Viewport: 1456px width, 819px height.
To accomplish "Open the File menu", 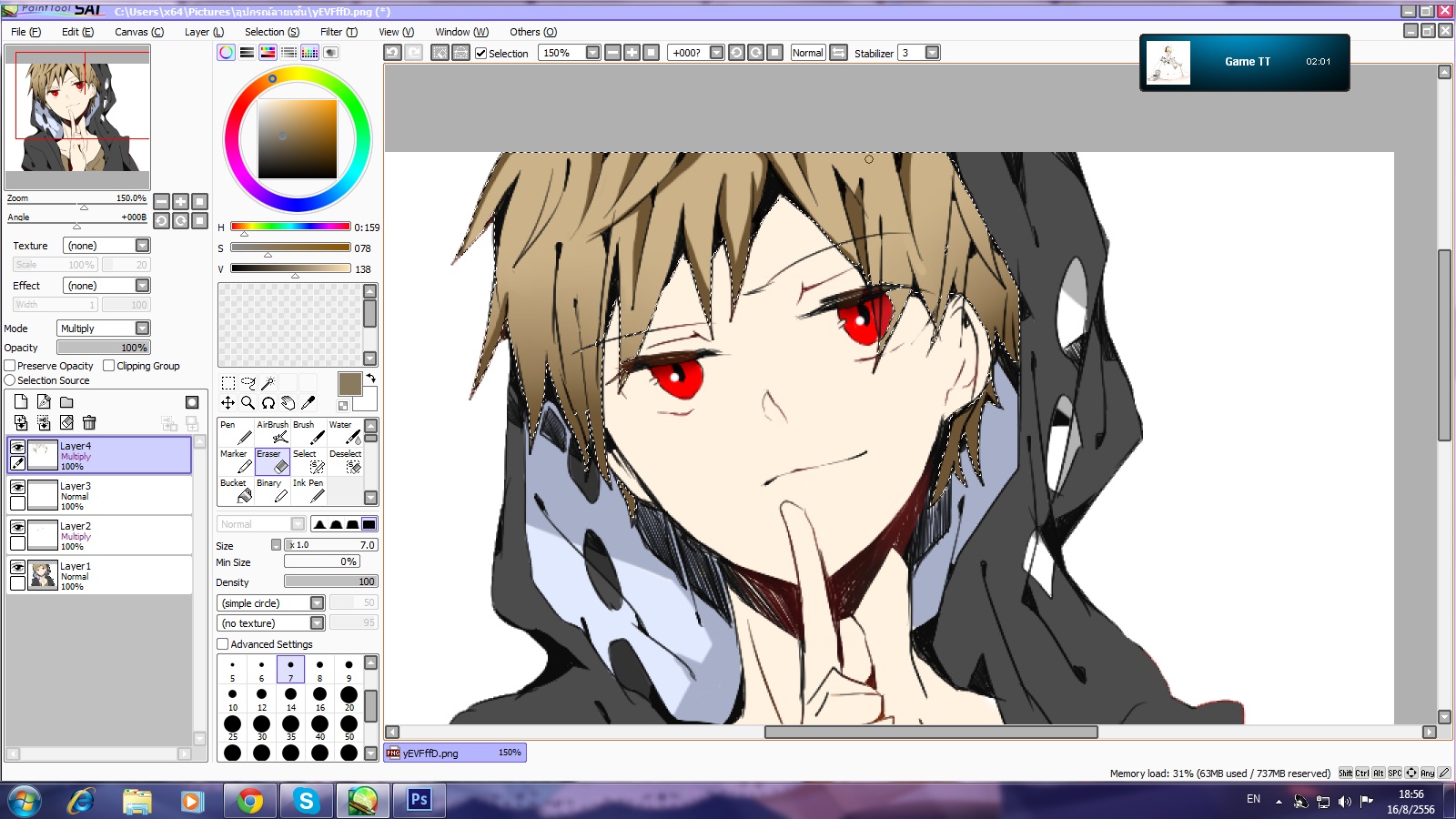I will pyautogui.click(x=25, y=32).
